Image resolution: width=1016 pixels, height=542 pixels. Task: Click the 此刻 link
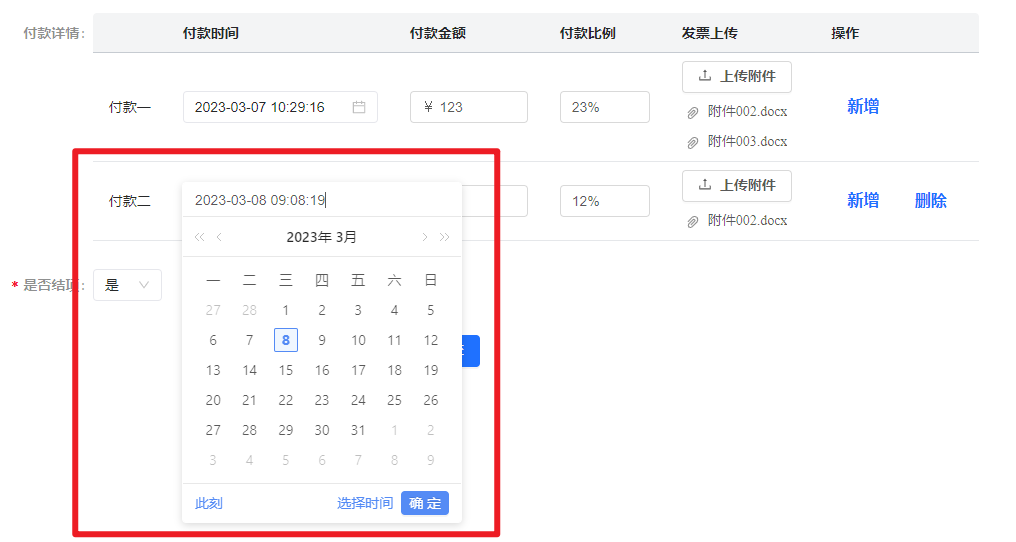click(209, 503)
